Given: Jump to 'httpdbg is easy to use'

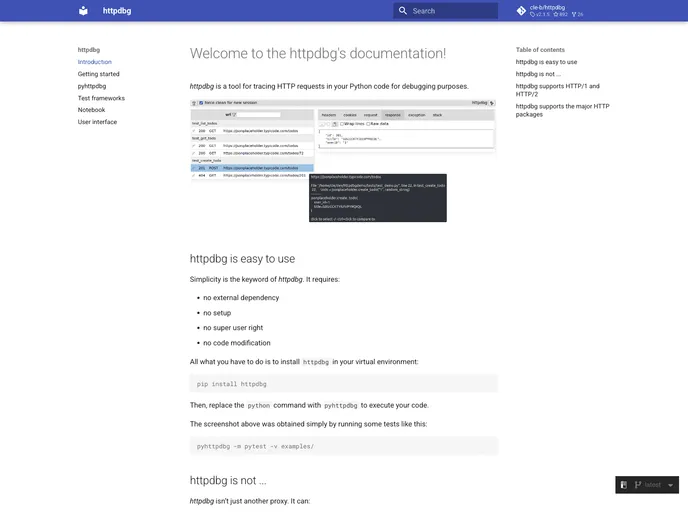Looking at the screenshot, I should 546,62.
